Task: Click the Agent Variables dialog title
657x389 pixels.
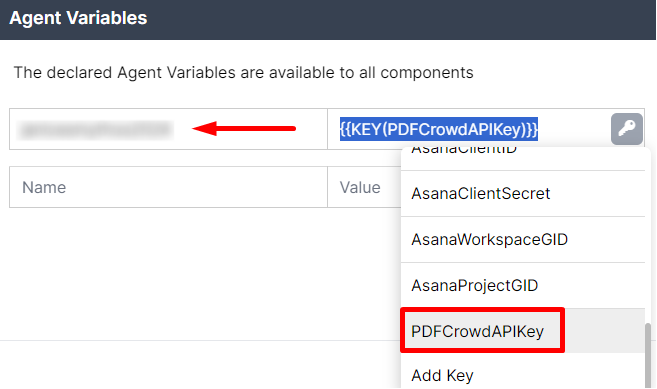Action: coord(78,18)
